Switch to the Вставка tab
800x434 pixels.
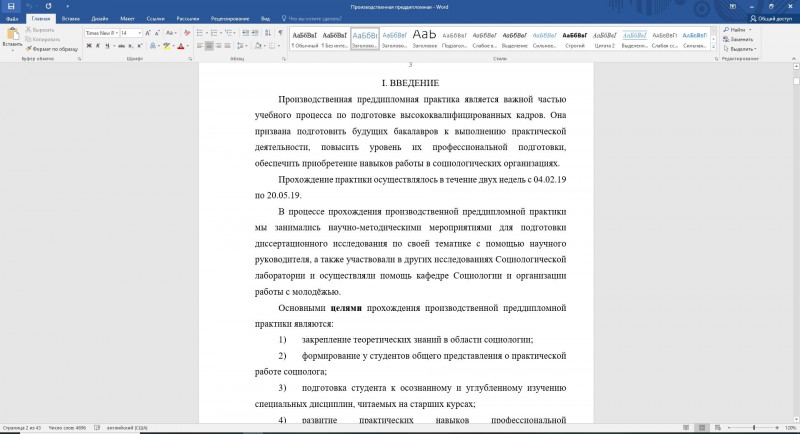[70, 18]
